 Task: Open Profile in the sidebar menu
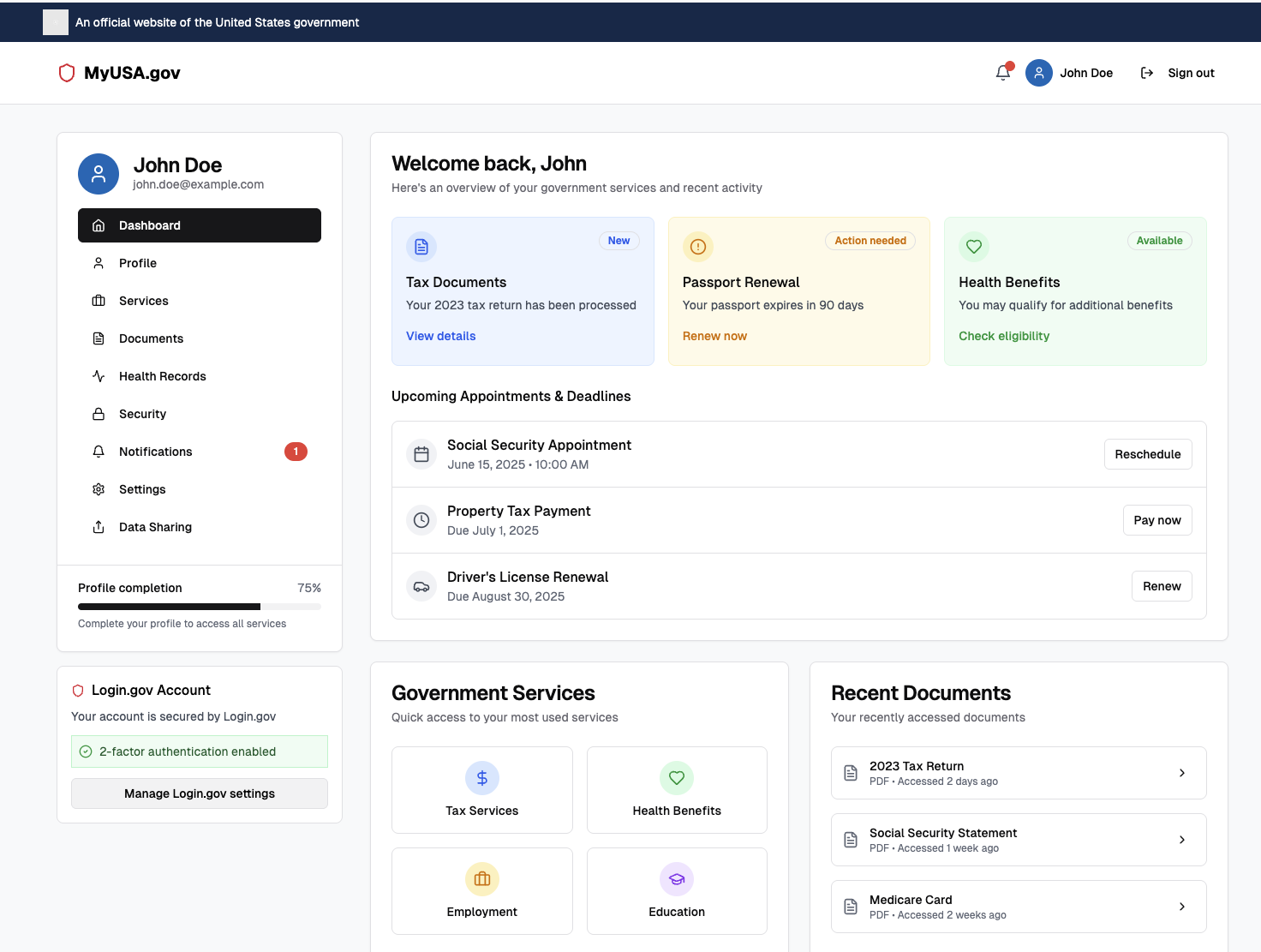200,263
